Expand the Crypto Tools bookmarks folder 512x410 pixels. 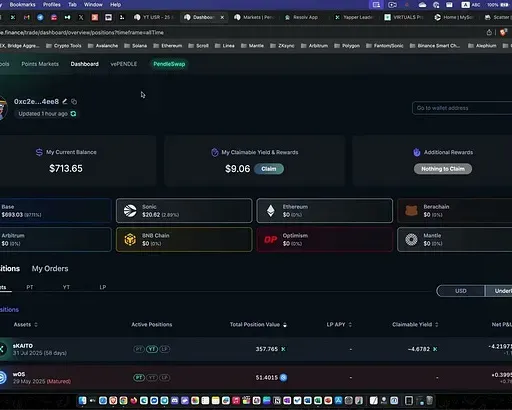[x=64, y=46]
